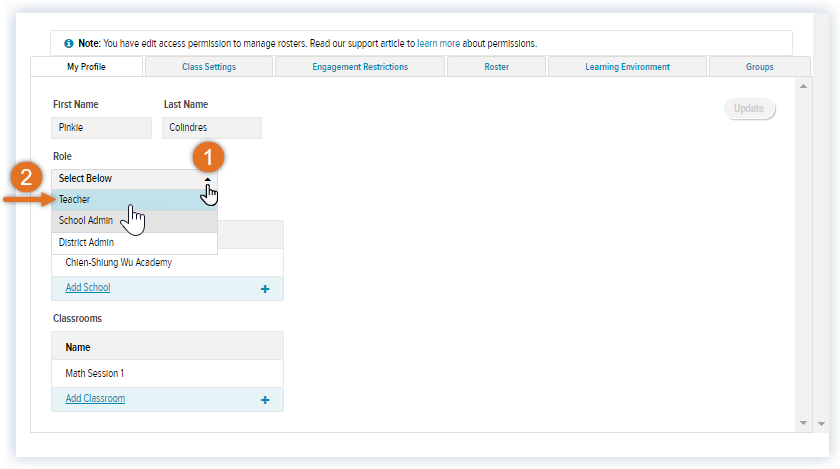Click the panel scrollbar down arrow
This screenshot has width=840, height=469.
pyautogui.click(x=803, y=423)
